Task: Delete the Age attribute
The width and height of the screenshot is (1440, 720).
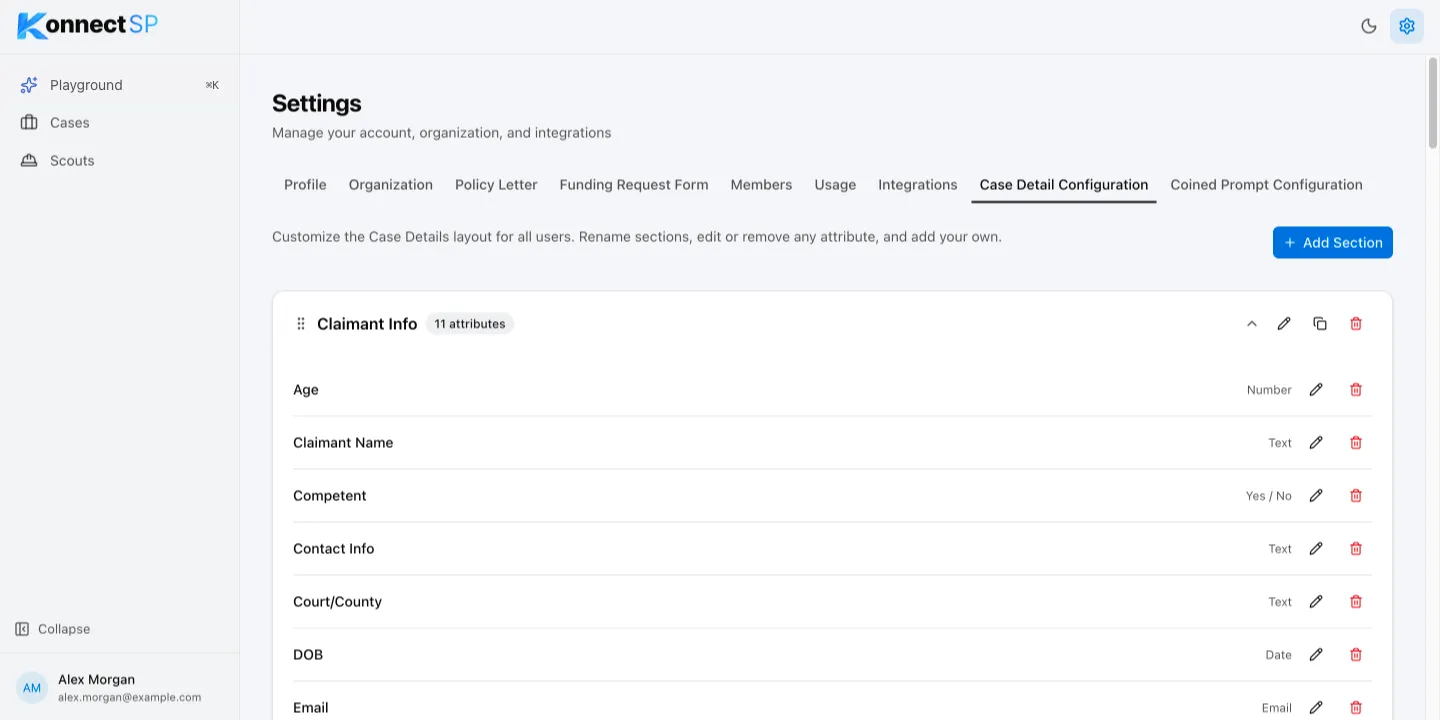Action: 1356,390
